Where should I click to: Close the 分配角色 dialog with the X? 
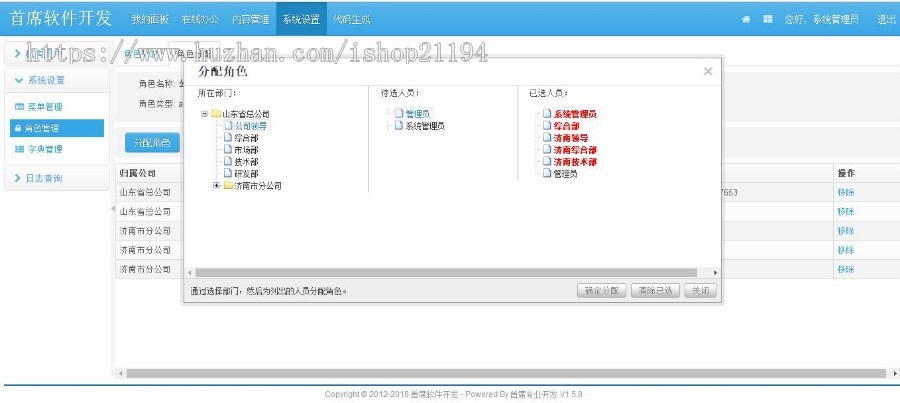pyautogui.click(x=708, y=71)
